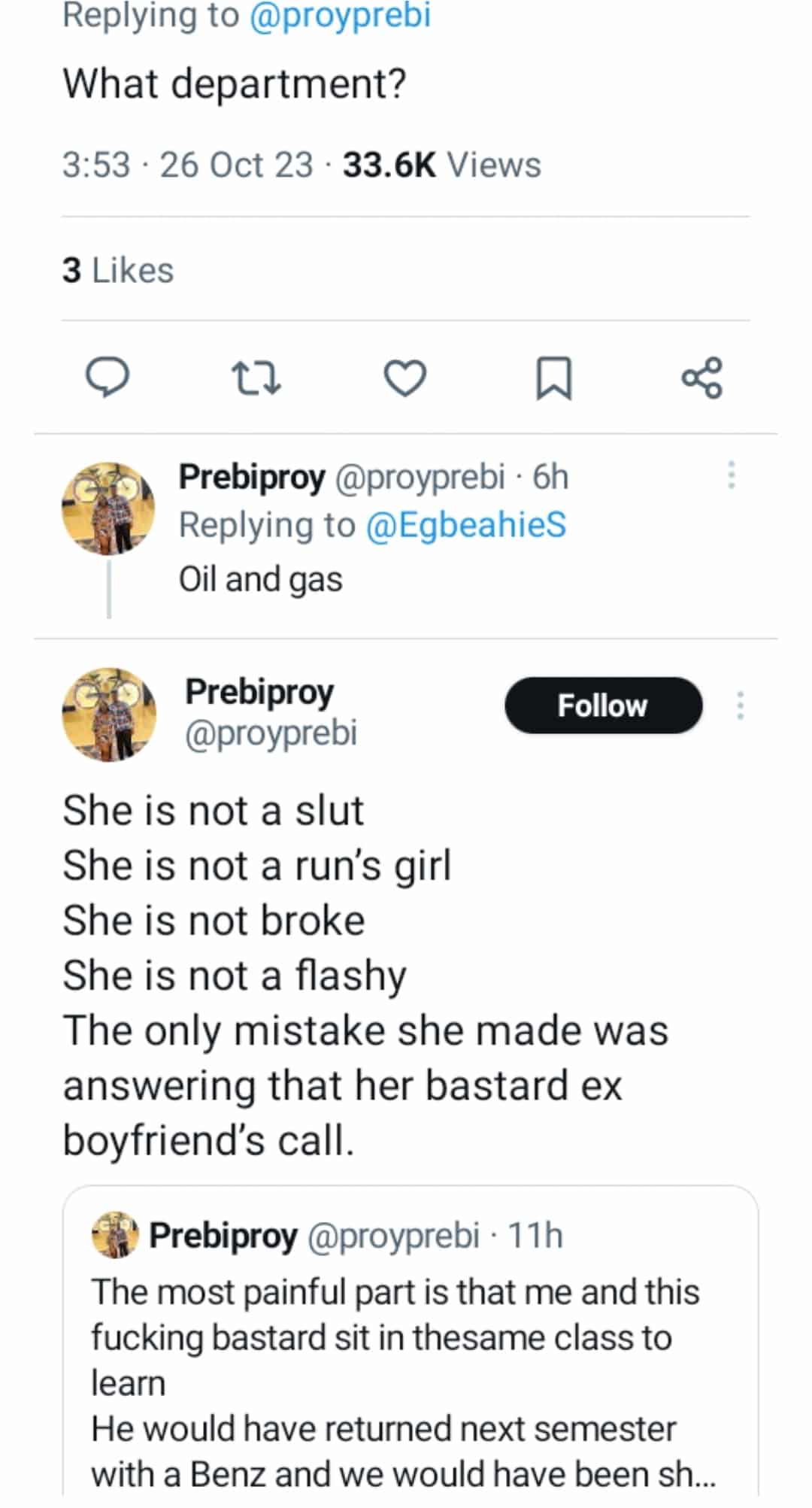
Task: Tap the retweet arrows icon
Action: point(256,378)
